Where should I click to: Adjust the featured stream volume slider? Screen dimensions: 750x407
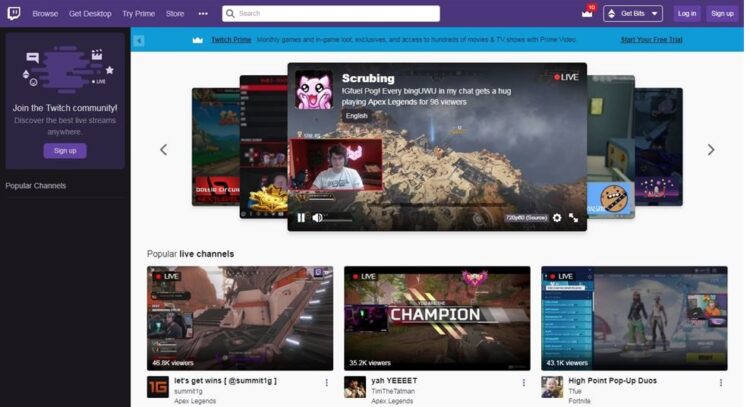pyautogui.click(x=338, y=219)
